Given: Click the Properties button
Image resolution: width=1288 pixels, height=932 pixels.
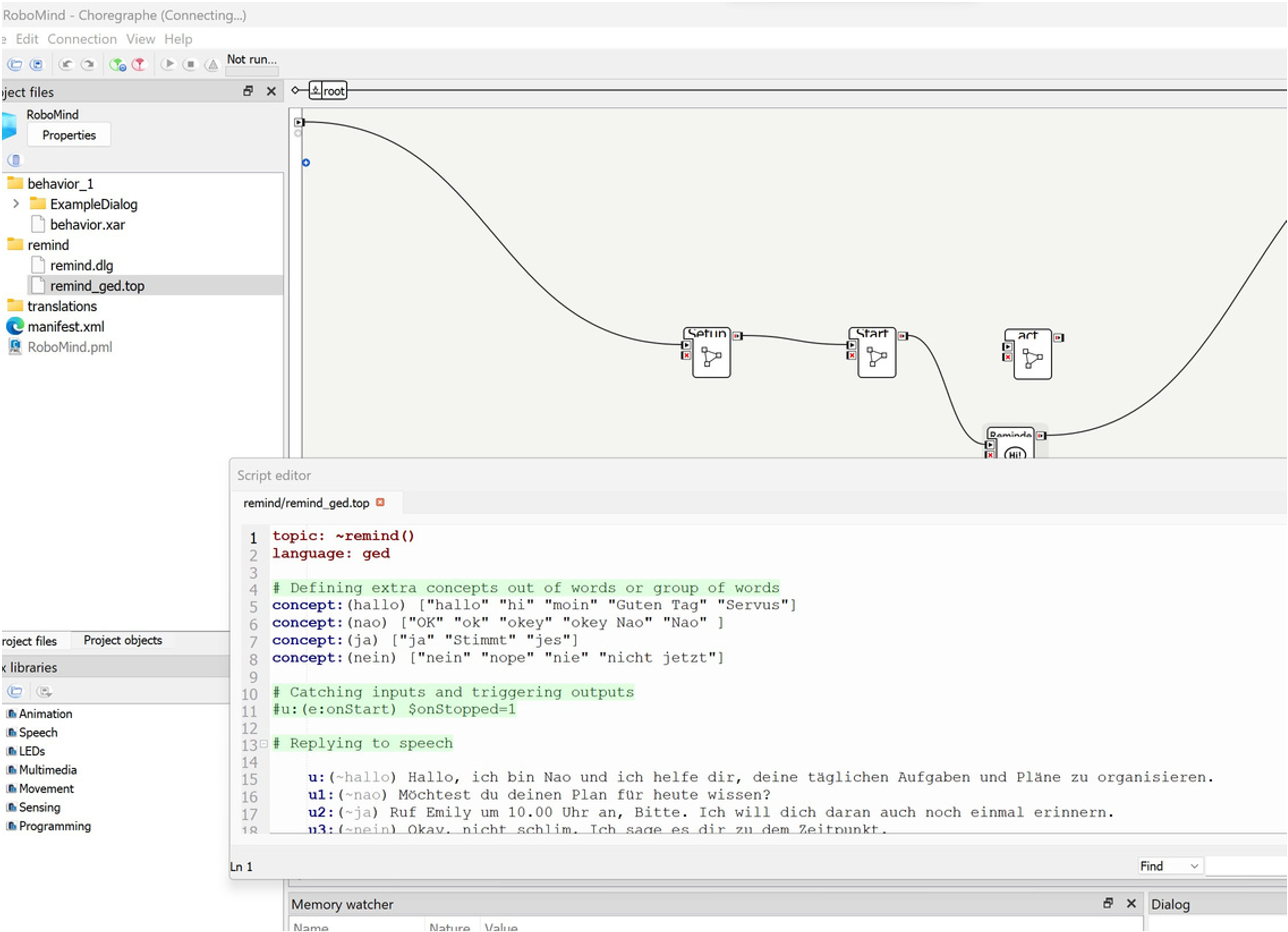Looking at the screenshot, I should point(69,135).
